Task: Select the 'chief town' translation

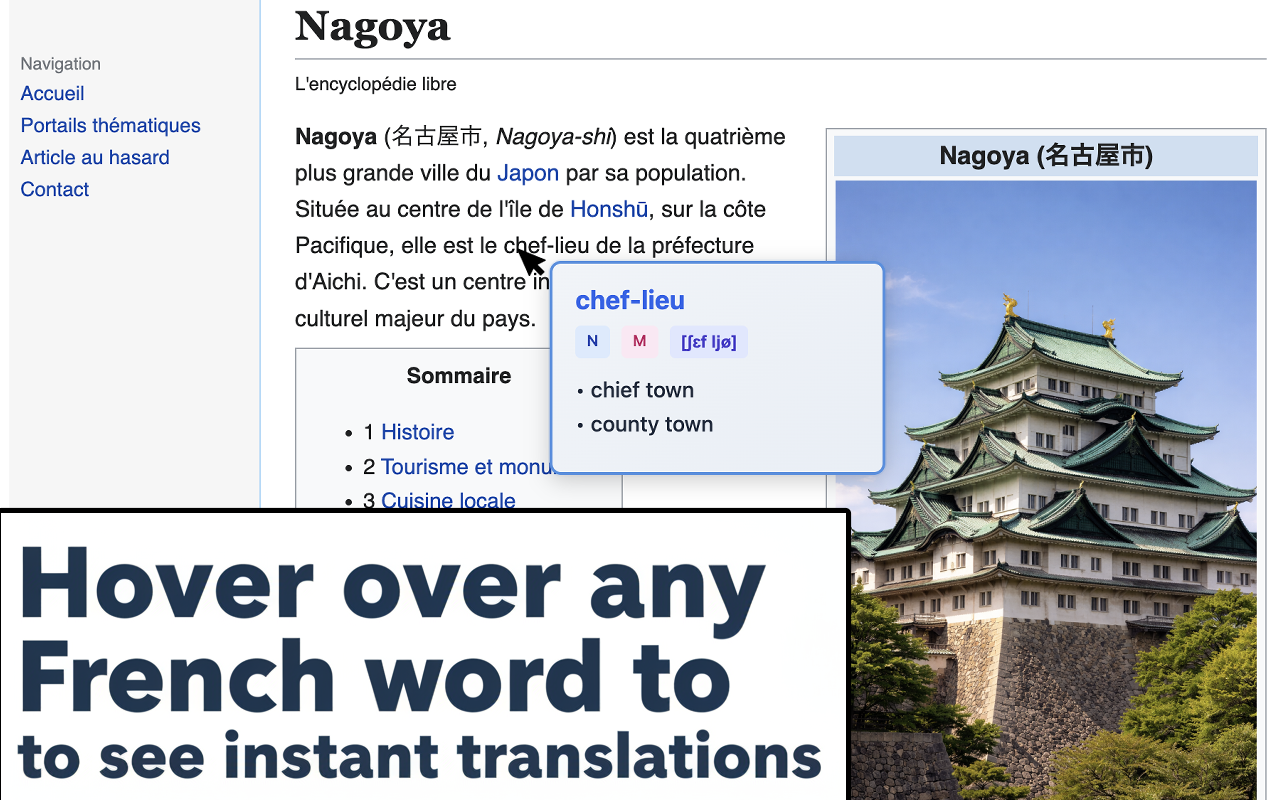Action: [x=642, y=390]
